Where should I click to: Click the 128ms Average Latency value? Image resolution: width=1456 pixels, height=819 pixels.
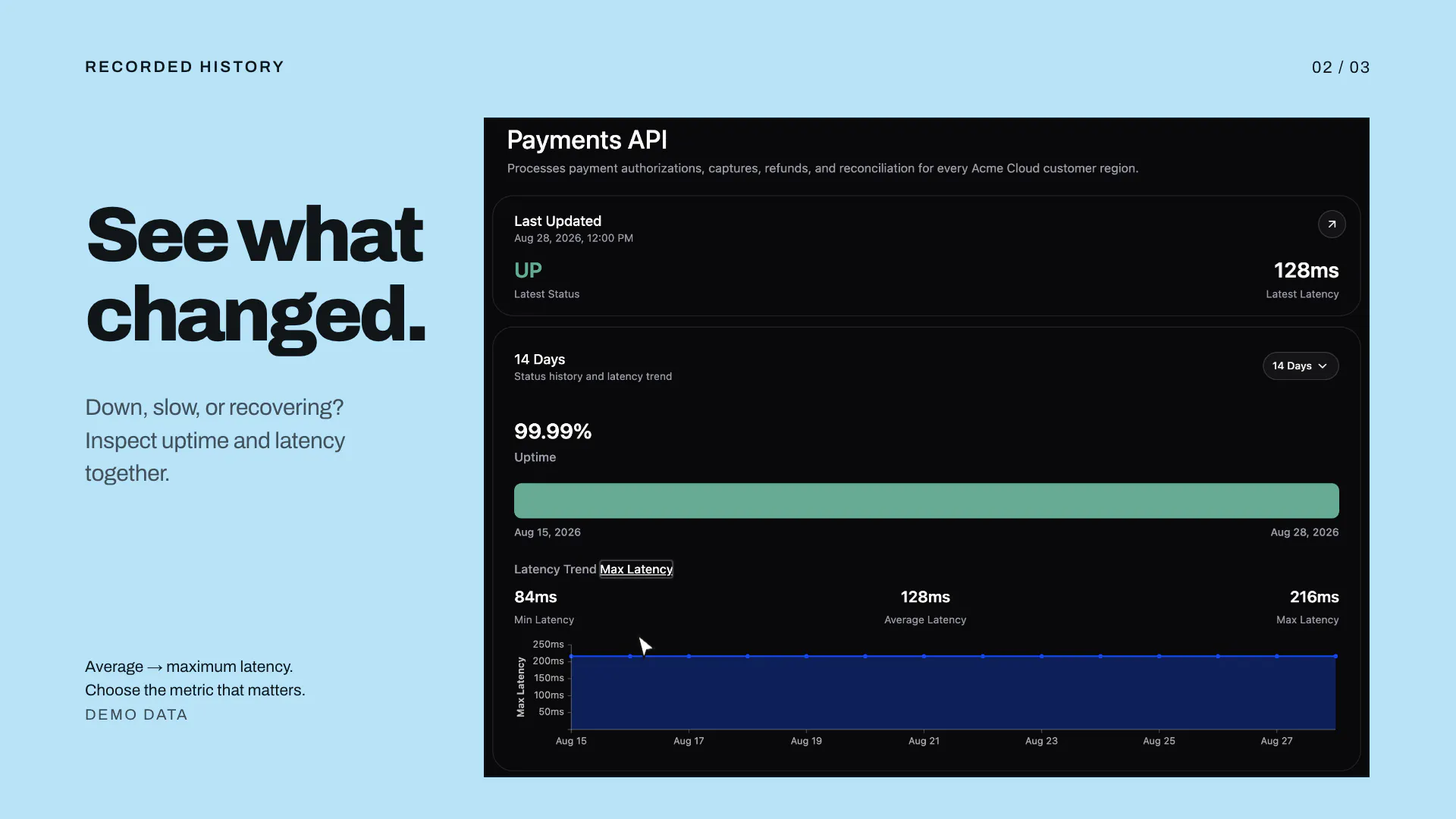point(925,598)
